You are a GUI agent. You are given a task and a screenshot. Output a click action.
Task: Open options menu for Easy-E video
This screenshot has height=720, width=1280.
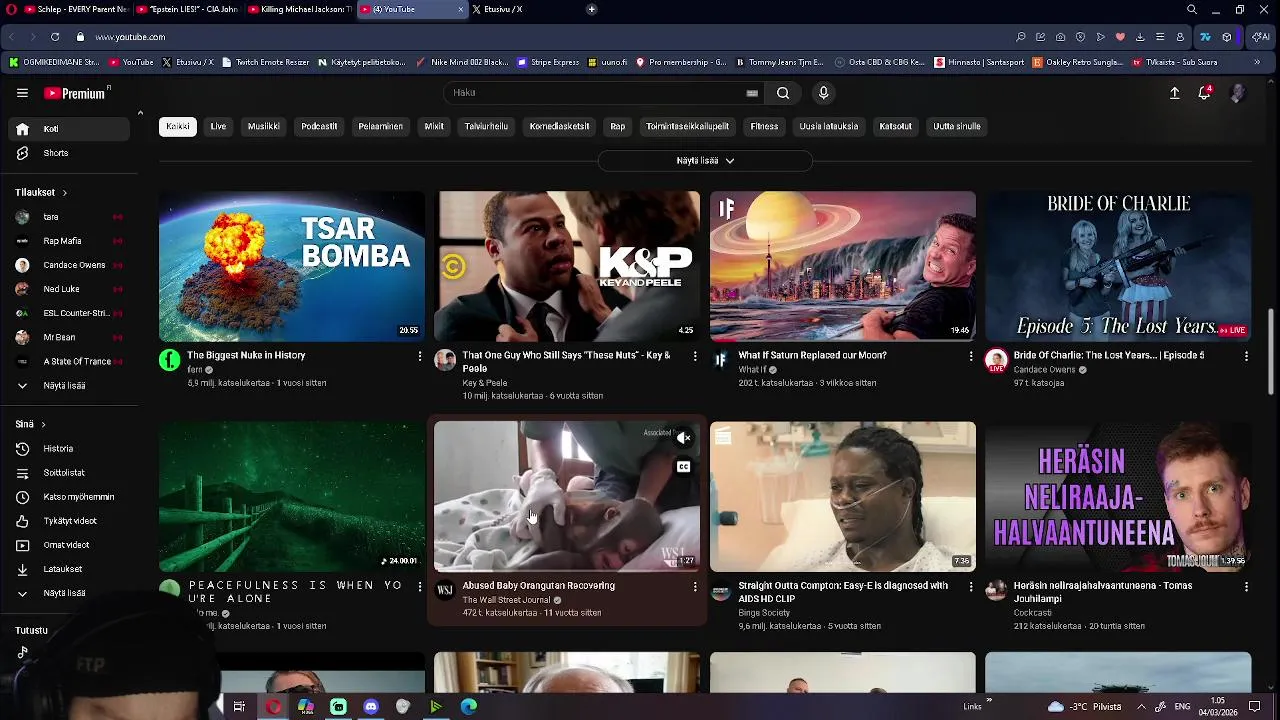[x=970, y=587]
